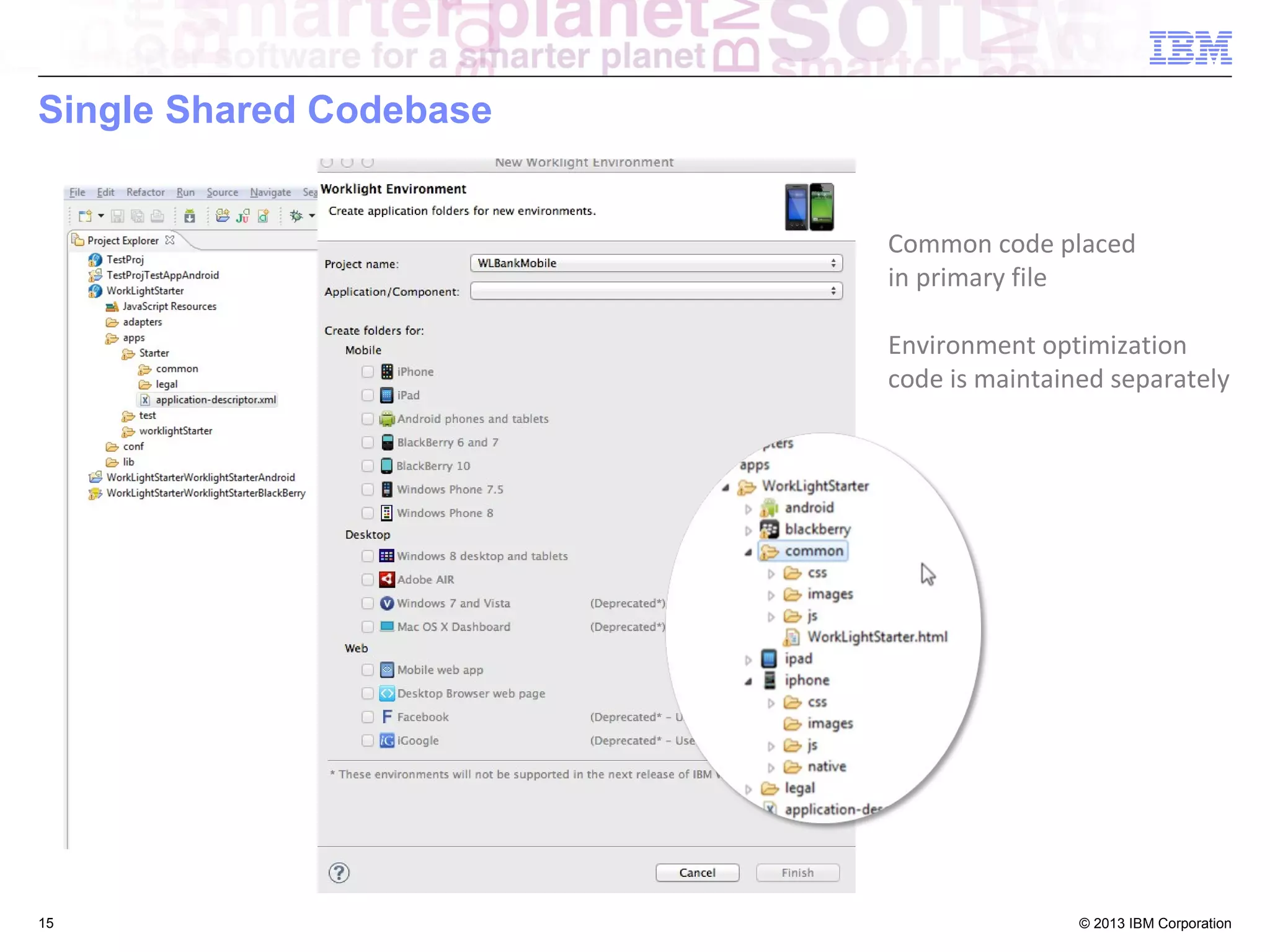1270x952 pixels.
Task: Enable the iPhone checkbox
Action: click(x=368, y=371)
